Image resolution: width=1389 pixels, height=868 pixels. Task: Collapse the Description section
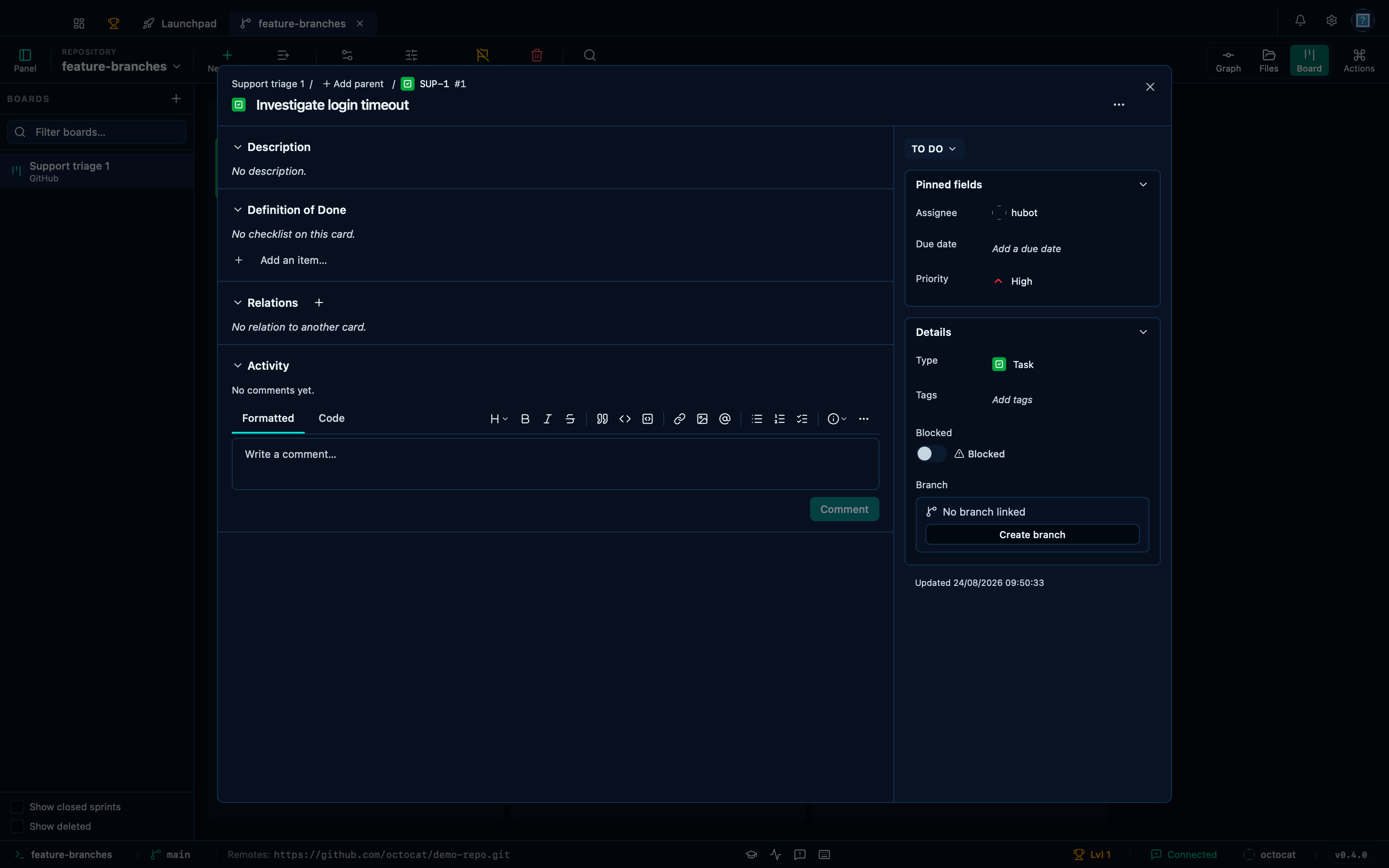pyautogui.click(x=237, y=147)
